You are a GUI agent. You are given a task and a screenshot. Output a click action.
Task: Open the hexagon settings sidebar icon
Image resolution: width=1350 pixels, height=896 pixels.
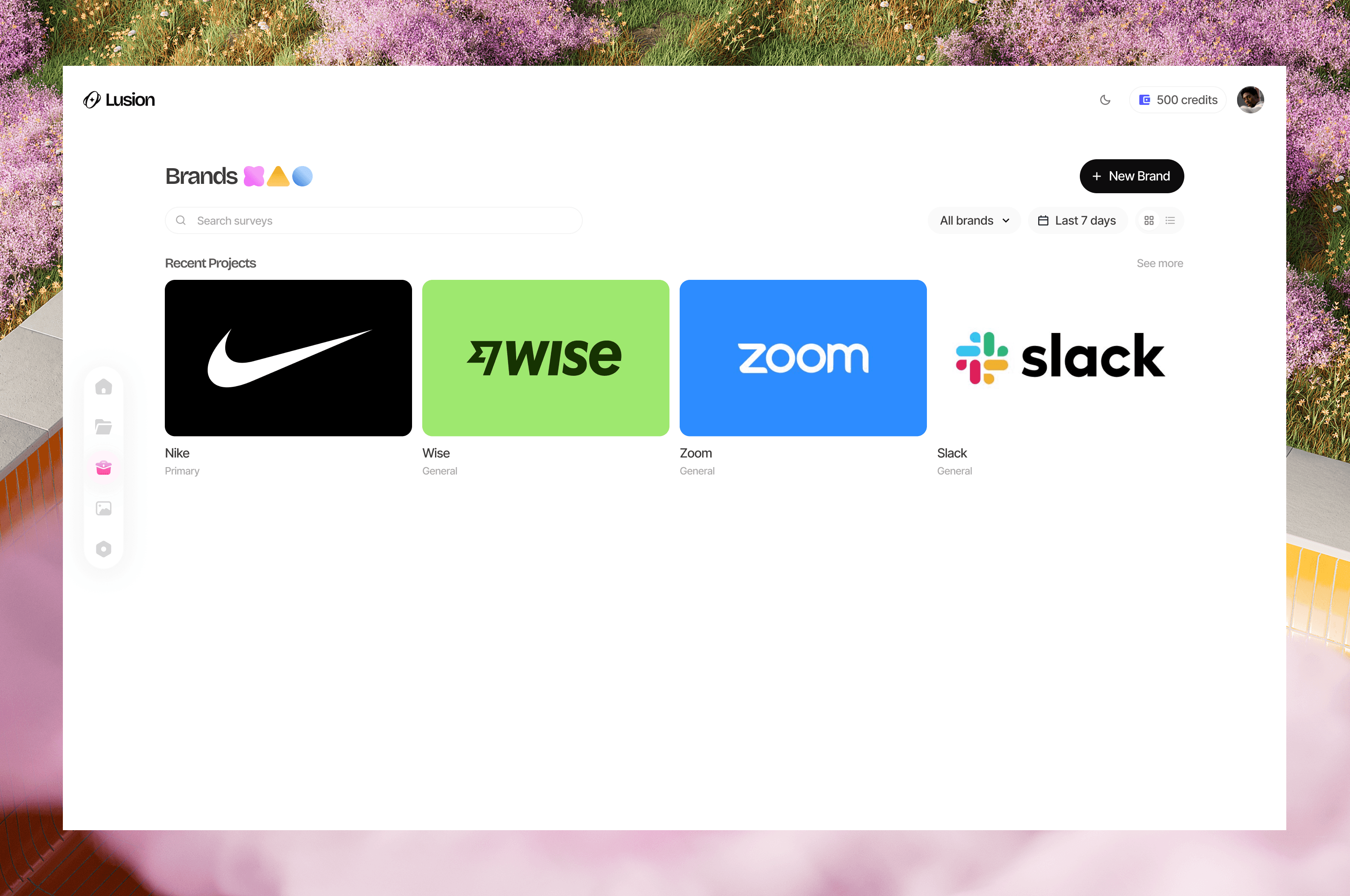tap(104, 549)
